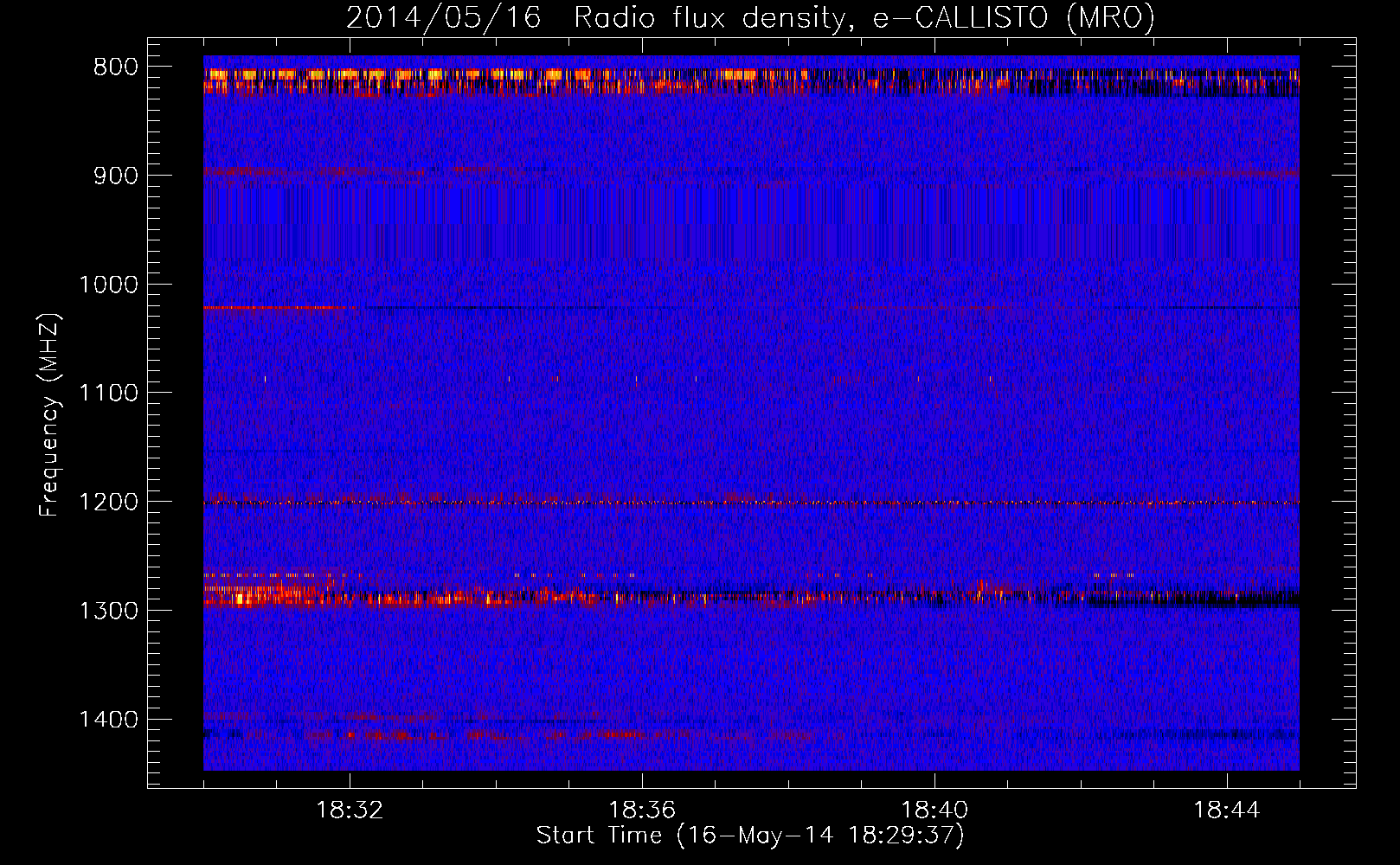The width and height of the screenshot is (1400, 865).
Task: Click the 'Start Time (16-May-14 18:29:37)' label
Action: (750, 836)
